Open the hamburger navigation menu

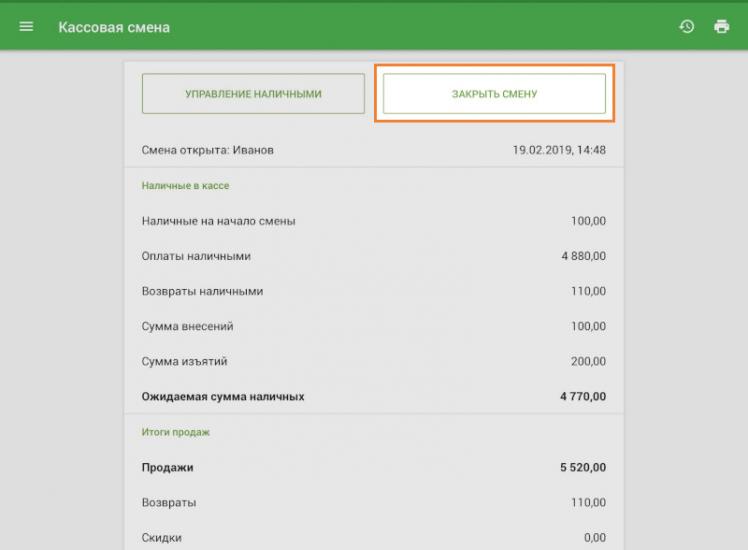tap(26, 27)
